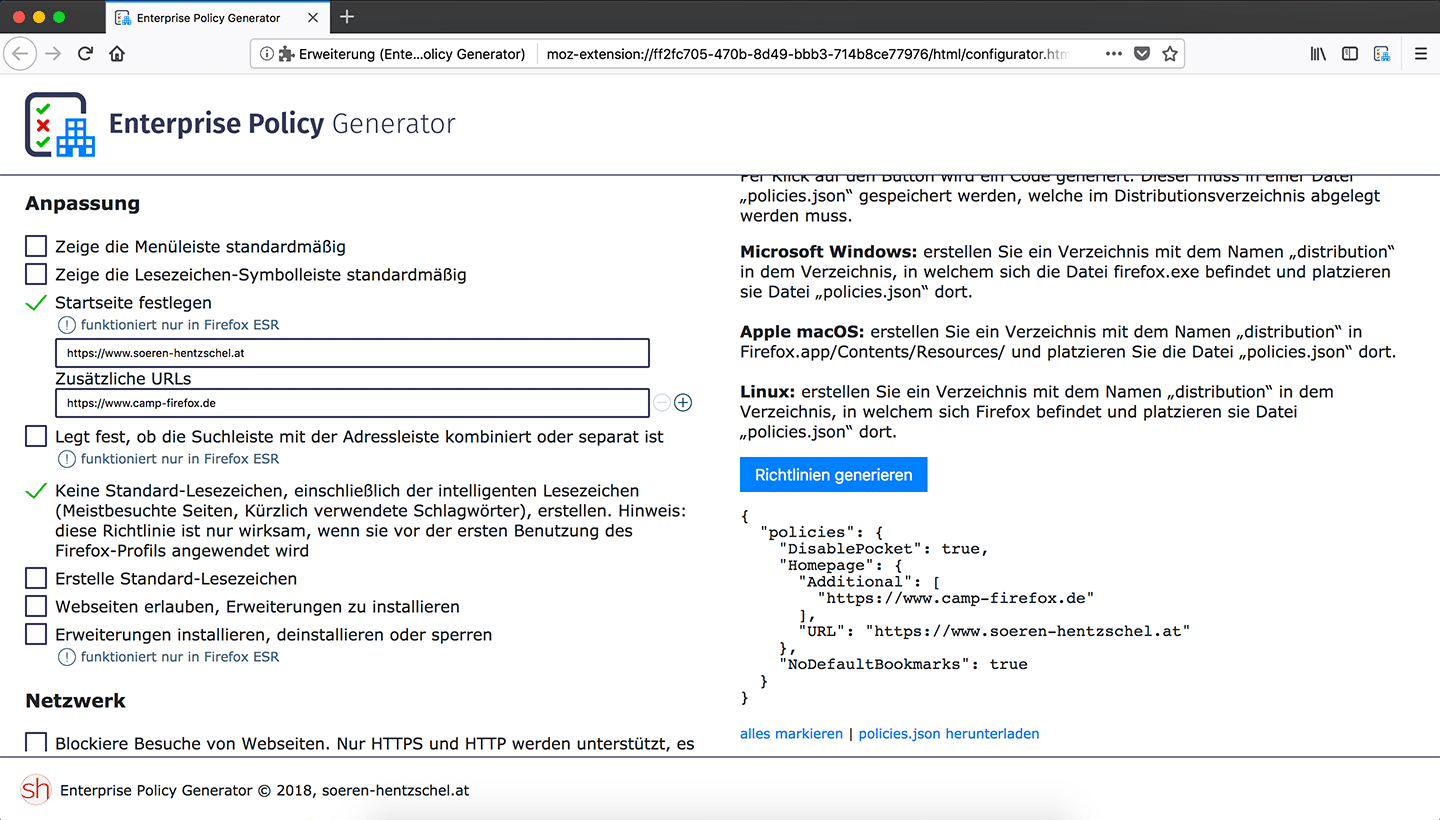Toggle Suchleiste mit Adressleiste kombiniert checkbox

36,436
